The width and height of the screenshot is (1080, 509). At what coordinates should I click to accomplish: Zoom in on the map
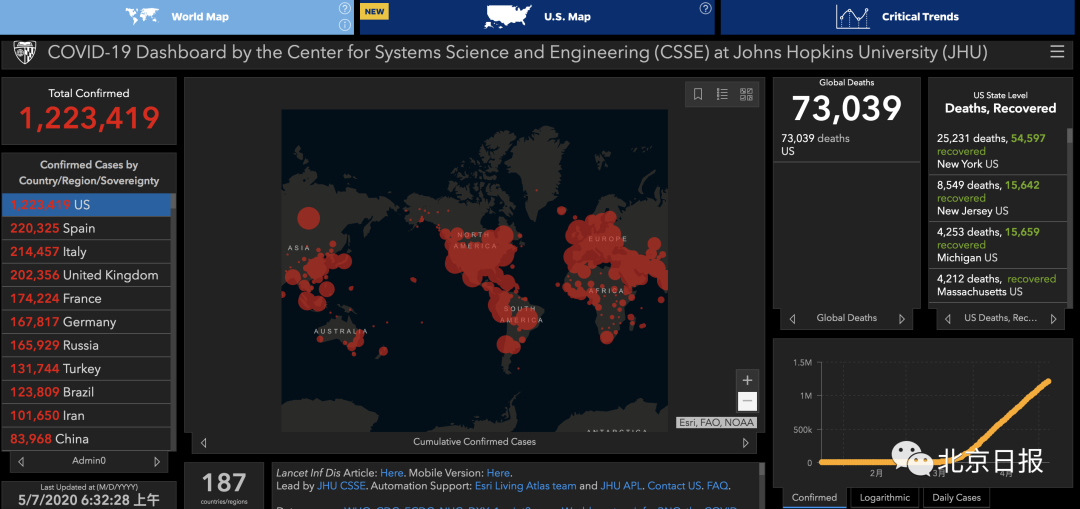click(746, 380)
